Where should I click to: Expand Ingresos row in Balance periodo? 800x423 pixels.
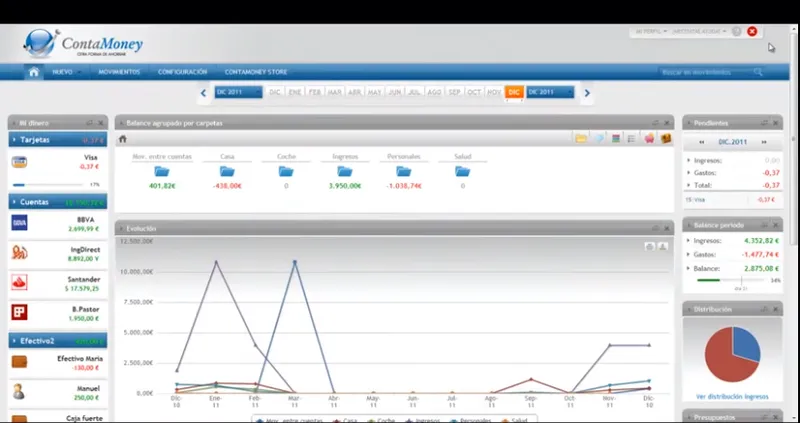click(x=689, y=240)
